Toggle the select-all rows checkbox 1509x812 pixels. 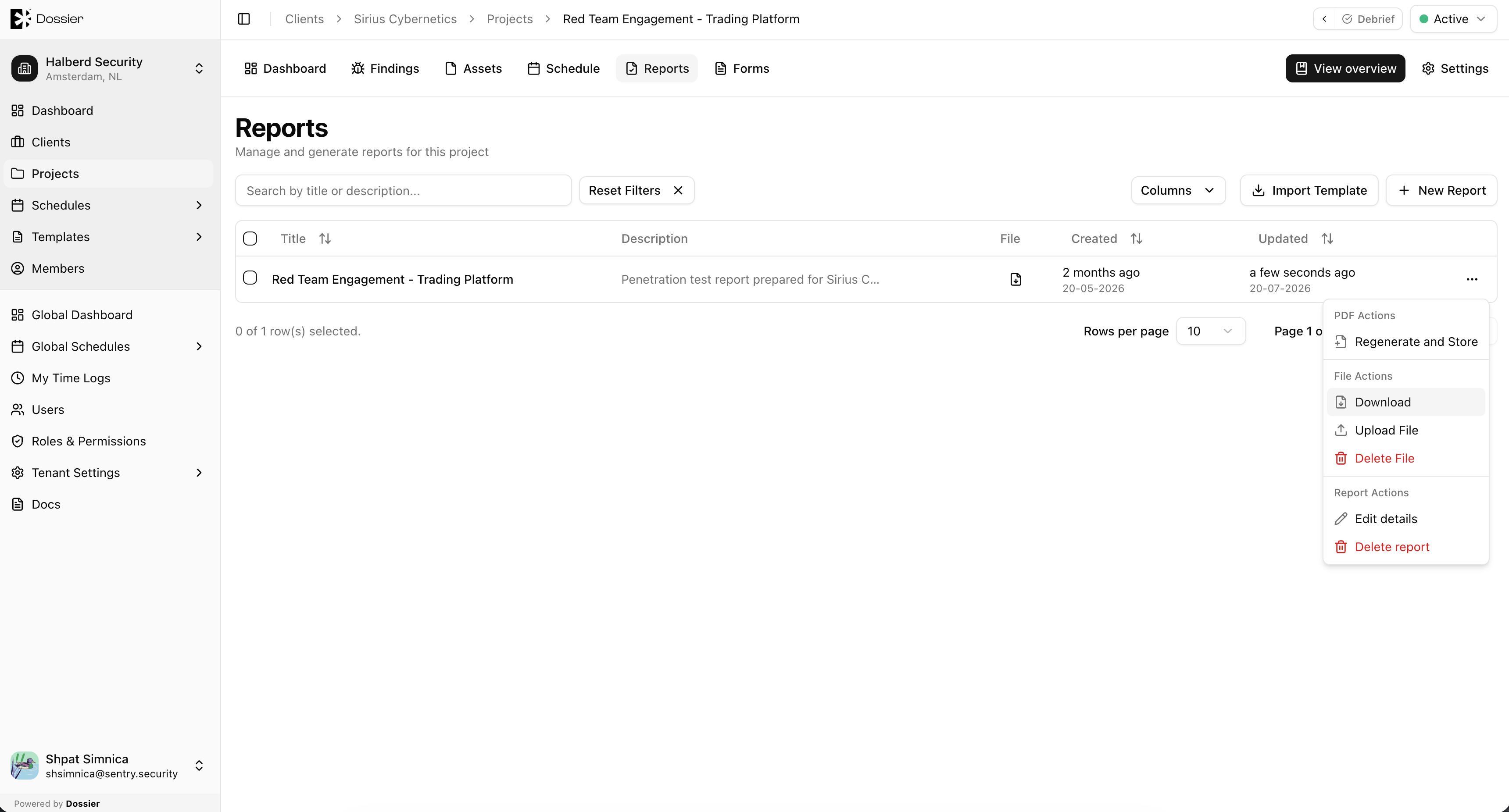pyautogui.click(x=250, y=238)
